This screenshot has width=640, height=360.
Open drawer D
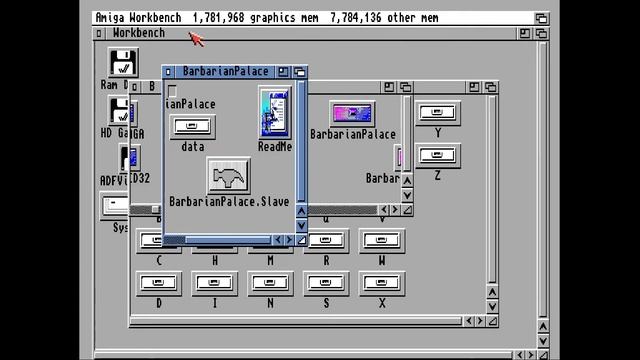click(159, 283)
